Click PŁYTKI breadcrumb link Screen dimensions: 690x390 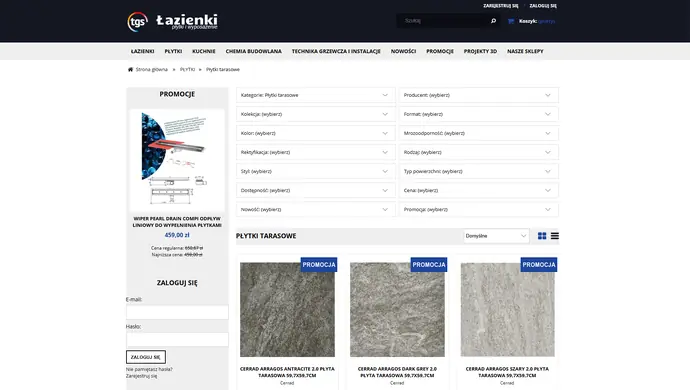[x=187, y=70]
